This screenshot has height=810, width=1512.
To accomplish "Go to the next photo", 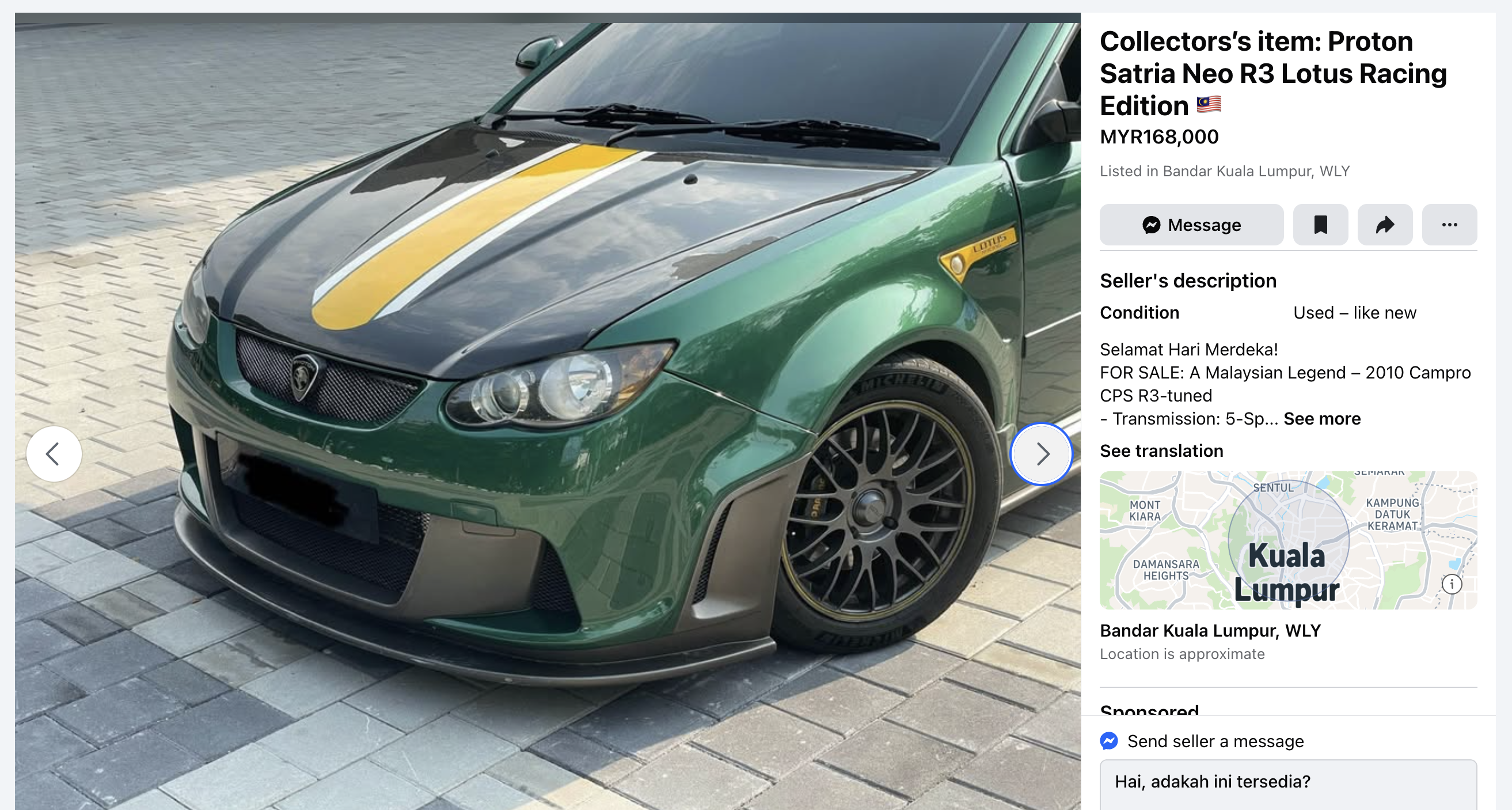I will point(1041,453).
